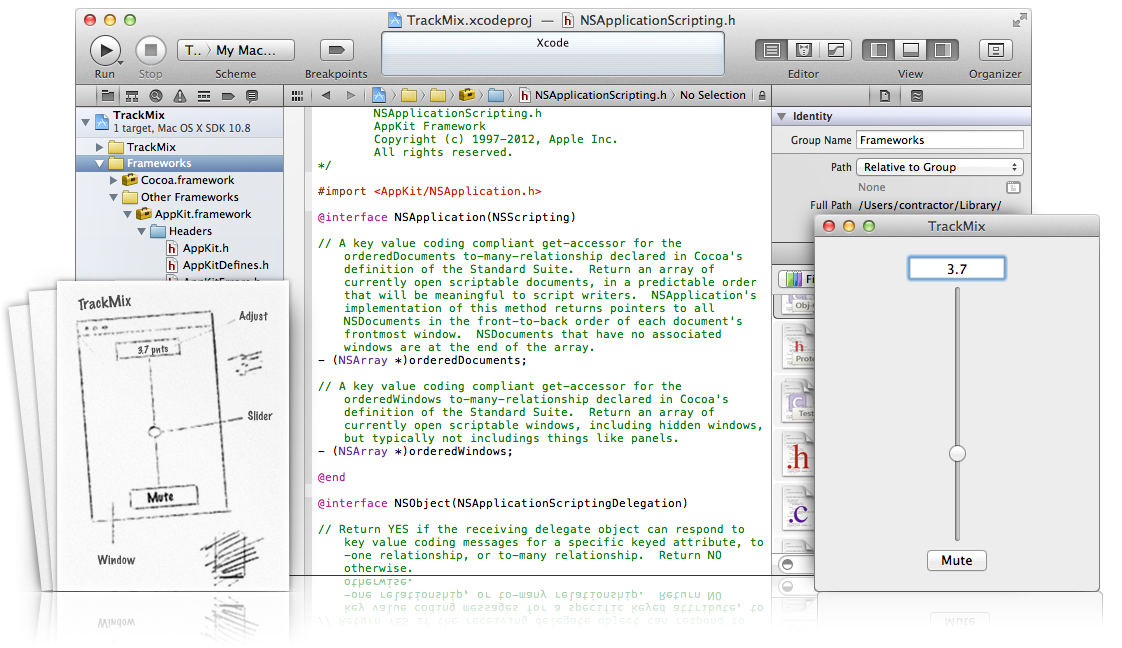This screenshot has width=1122, height=648.
Task: Toggle the Utilities pane view button
Action: (x=942, y=50)
